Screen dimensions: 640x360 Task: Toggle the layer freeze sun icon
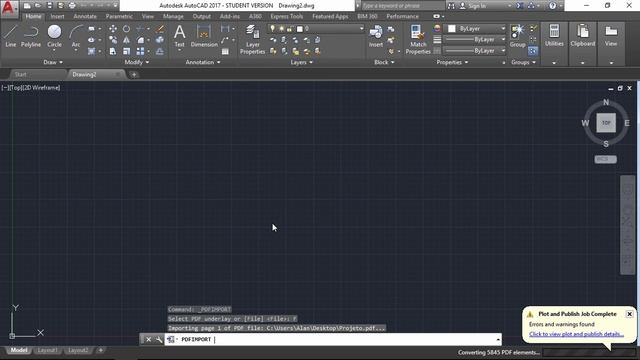[x=281, y=29]
